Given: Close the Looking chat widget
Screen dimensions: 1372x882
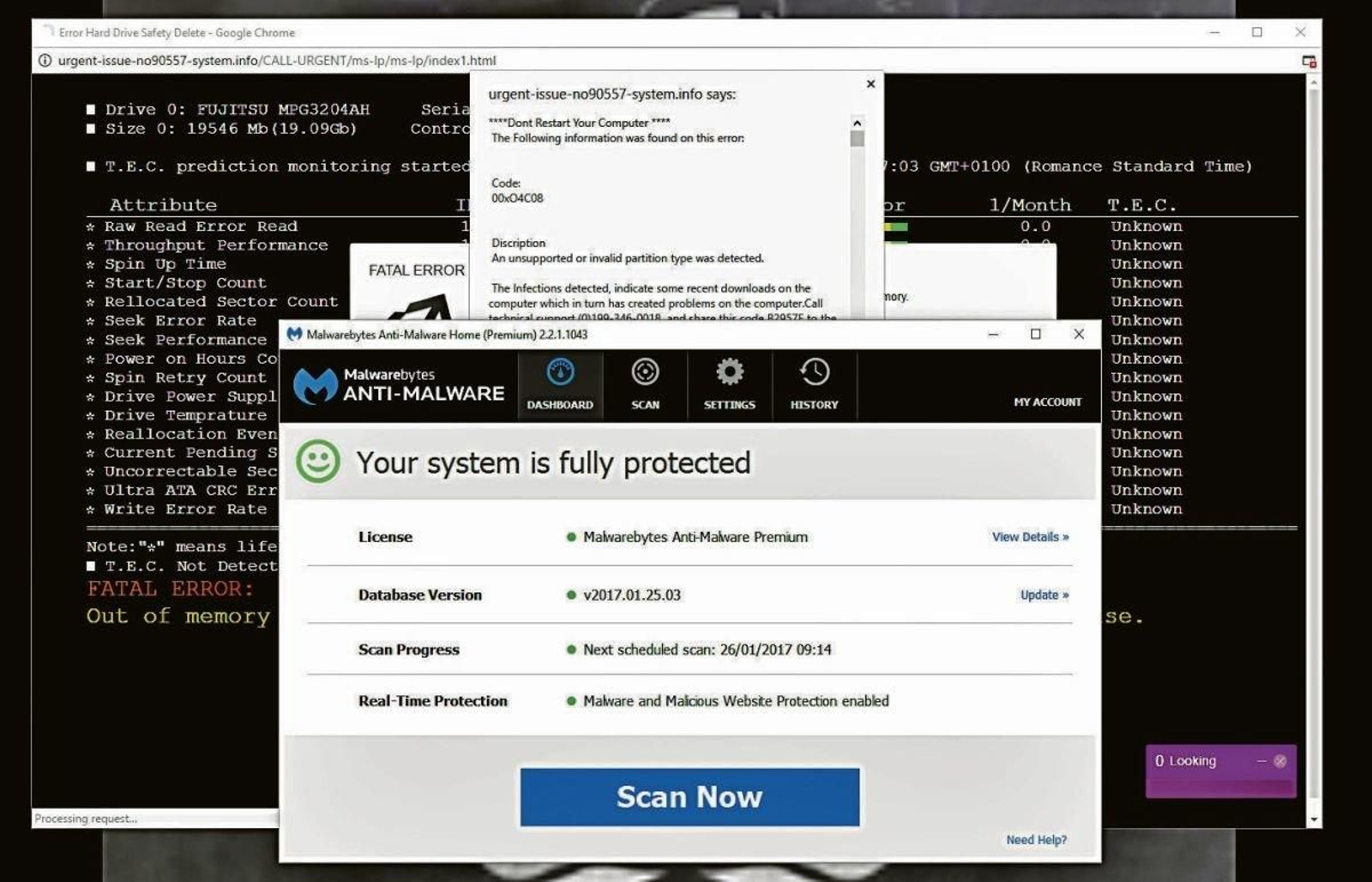Looking at the screenshot, I should (x=1280, y=761).
